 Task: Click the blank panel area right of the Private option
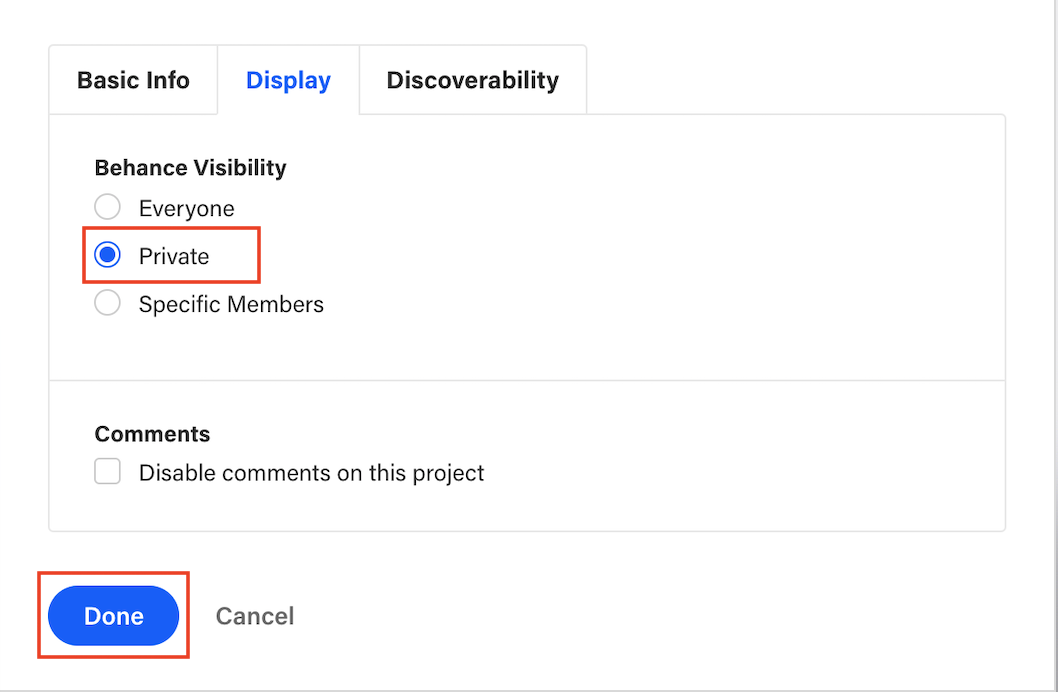click(x=620, y=257)
